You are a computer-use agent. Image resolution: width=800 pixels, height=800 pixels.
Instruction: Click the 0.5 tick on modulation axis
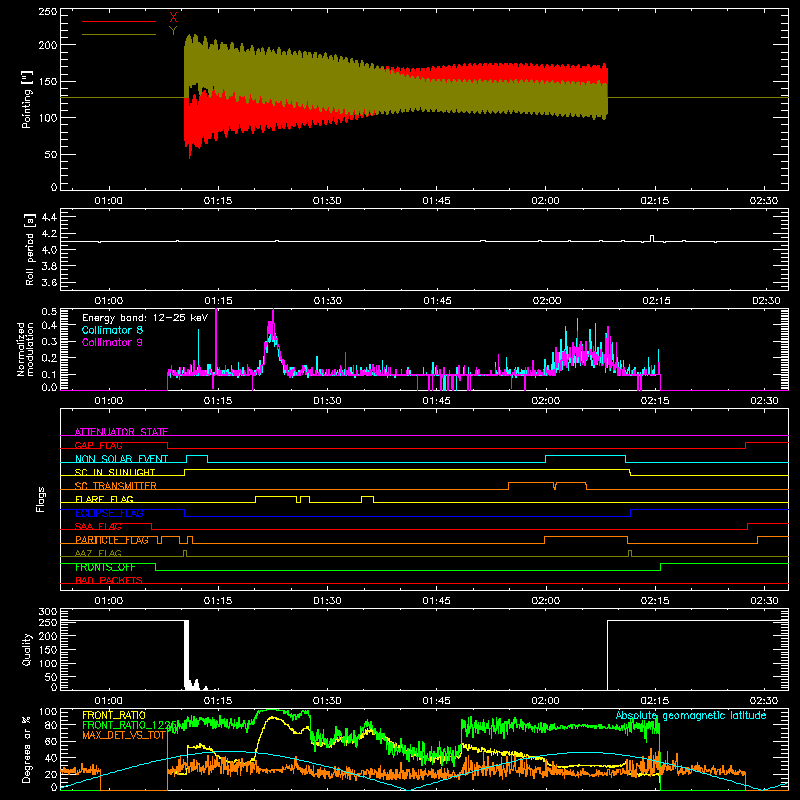[49, 312]
